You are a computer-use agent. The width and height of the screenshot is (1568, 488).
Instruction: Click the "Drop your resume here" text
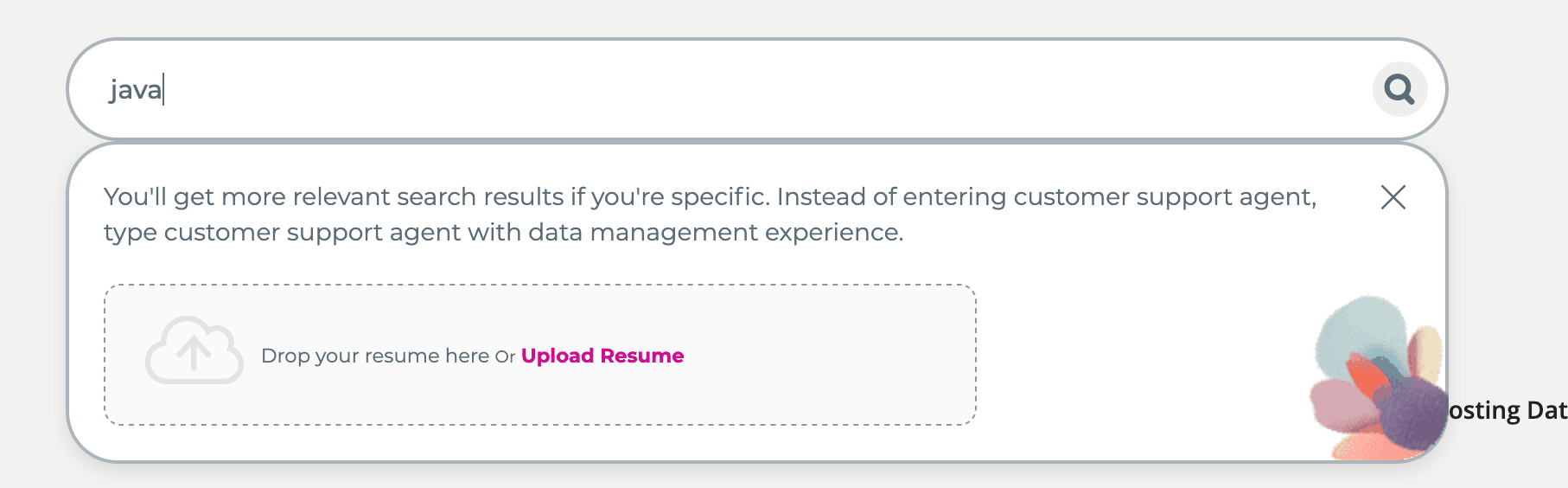[374, 356]
